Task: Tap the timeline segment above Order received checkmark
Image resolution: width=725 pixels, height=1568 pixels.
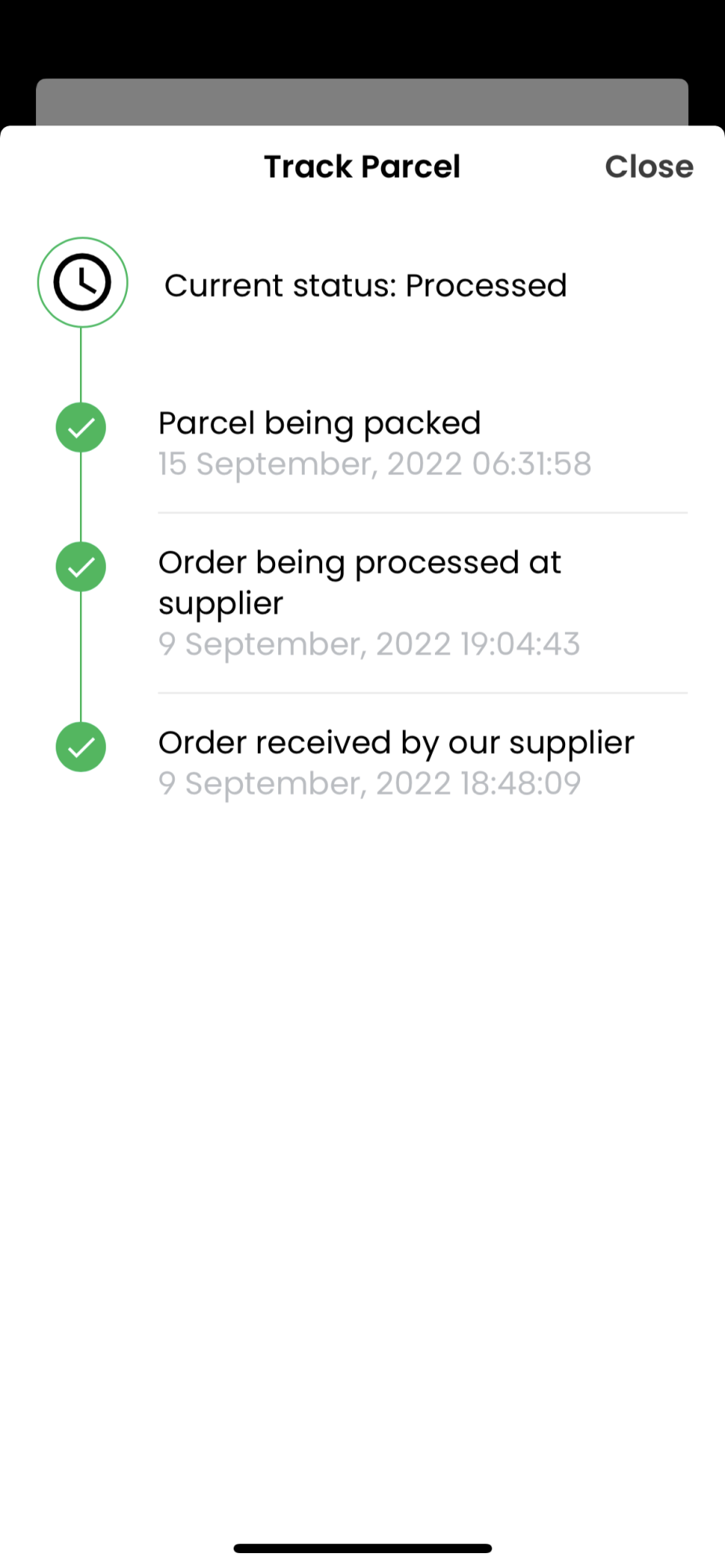Action: 81,657
